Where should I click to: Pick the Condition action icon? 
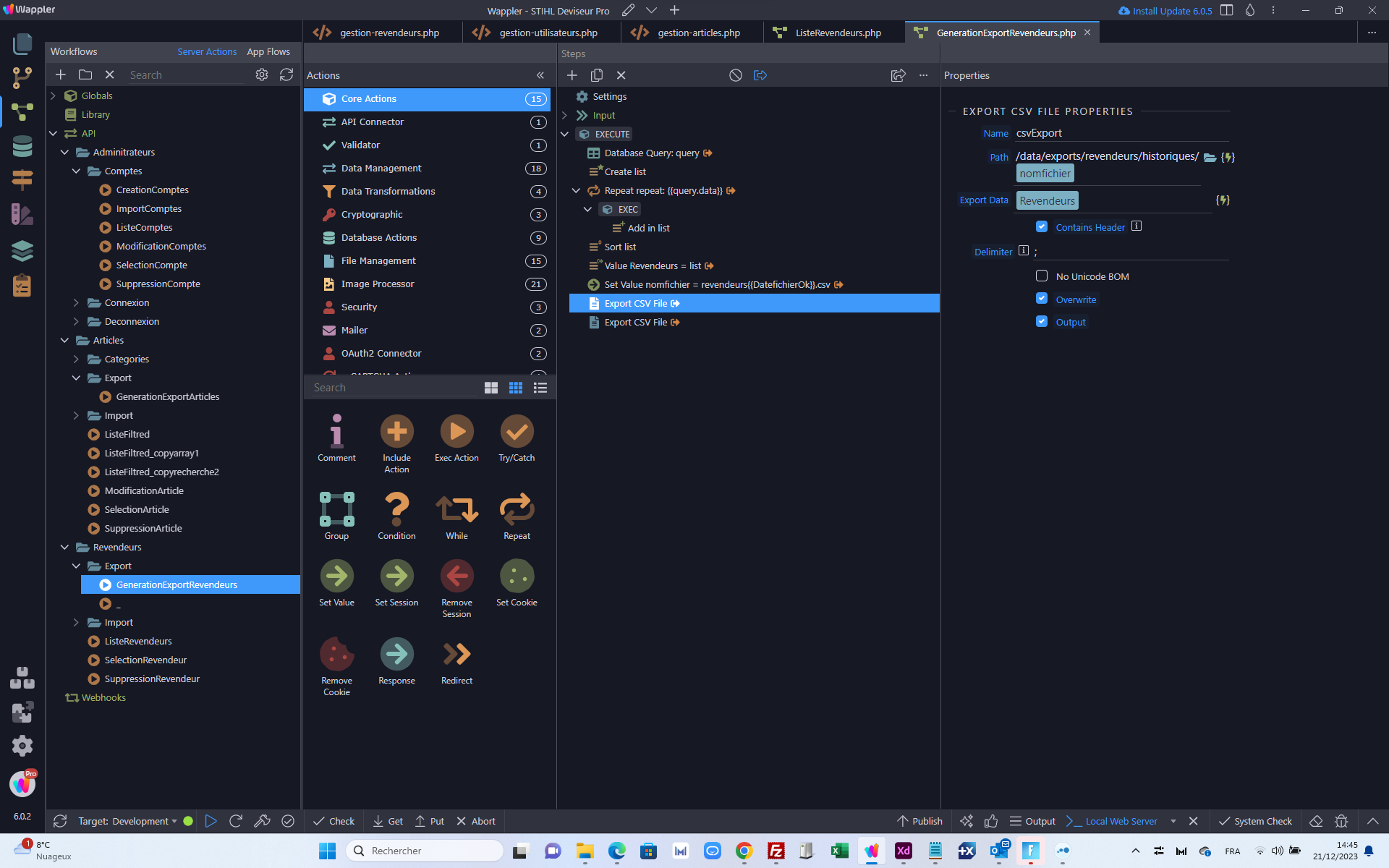tap(396, 509)
